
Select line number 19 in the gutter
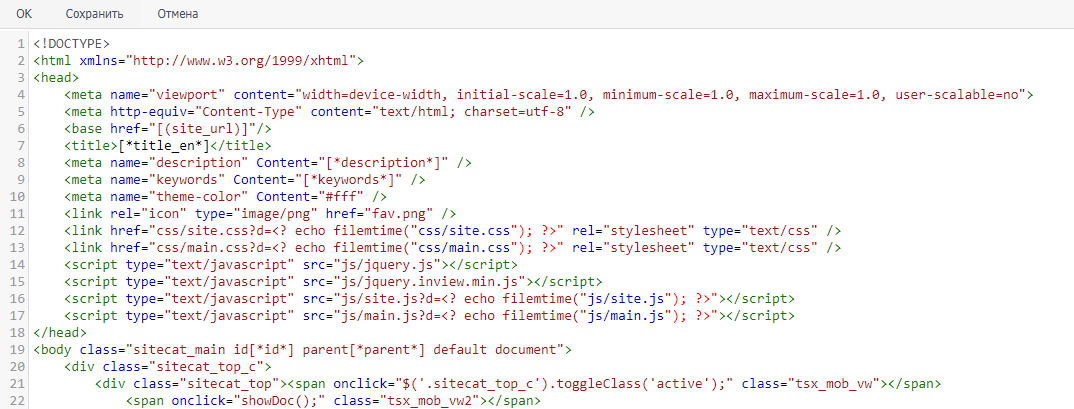pyautogui.click(x=19, y=349)
